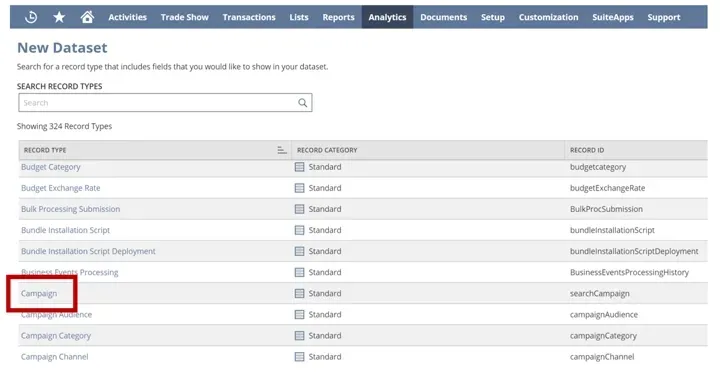Open the Transactions menu
Viewport: 720px width, 375px height.
tap(249, 17)
